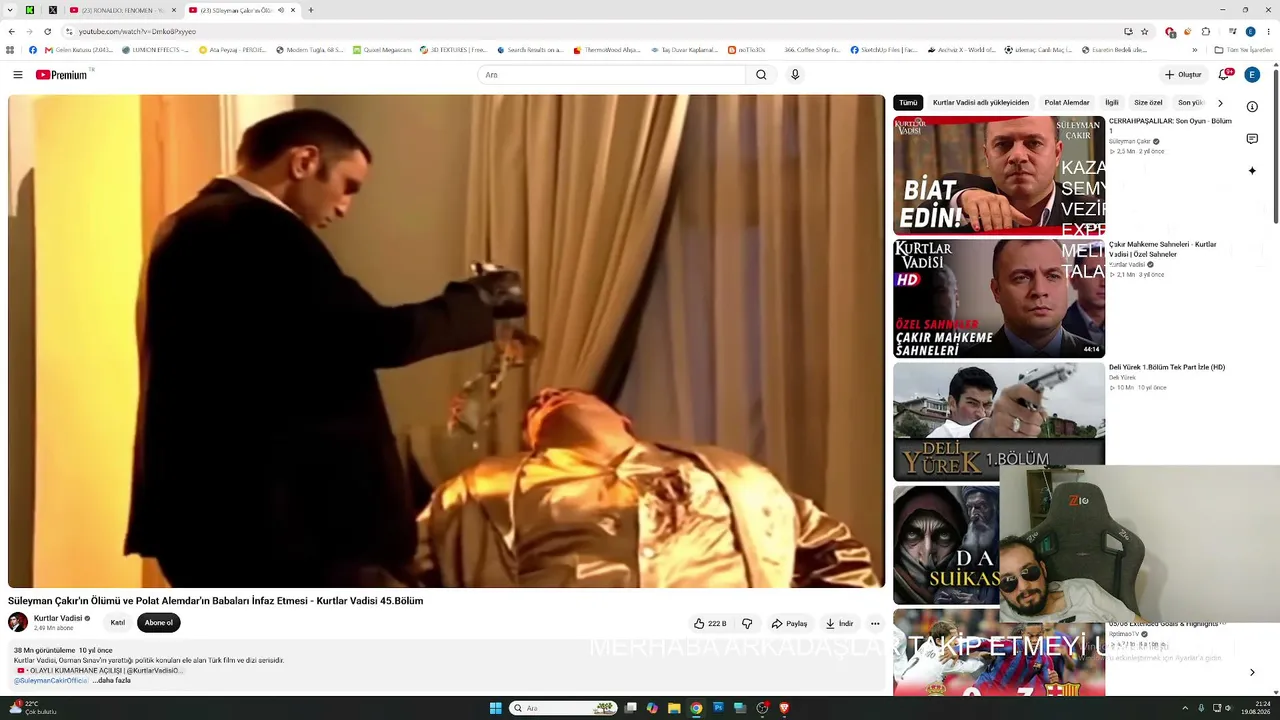This screenshot has height=720, width=1280.
Task: Open comments panel icon on right edge
Action: point(1252,139)
